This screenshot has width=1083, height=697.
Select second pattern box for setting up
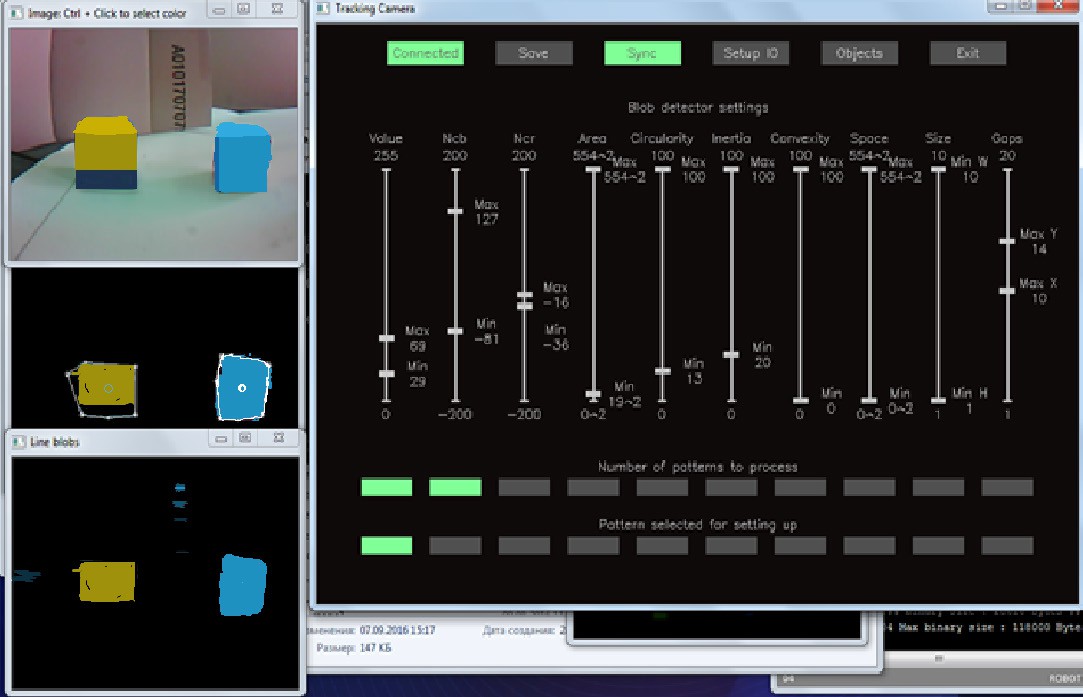(455, 546)
